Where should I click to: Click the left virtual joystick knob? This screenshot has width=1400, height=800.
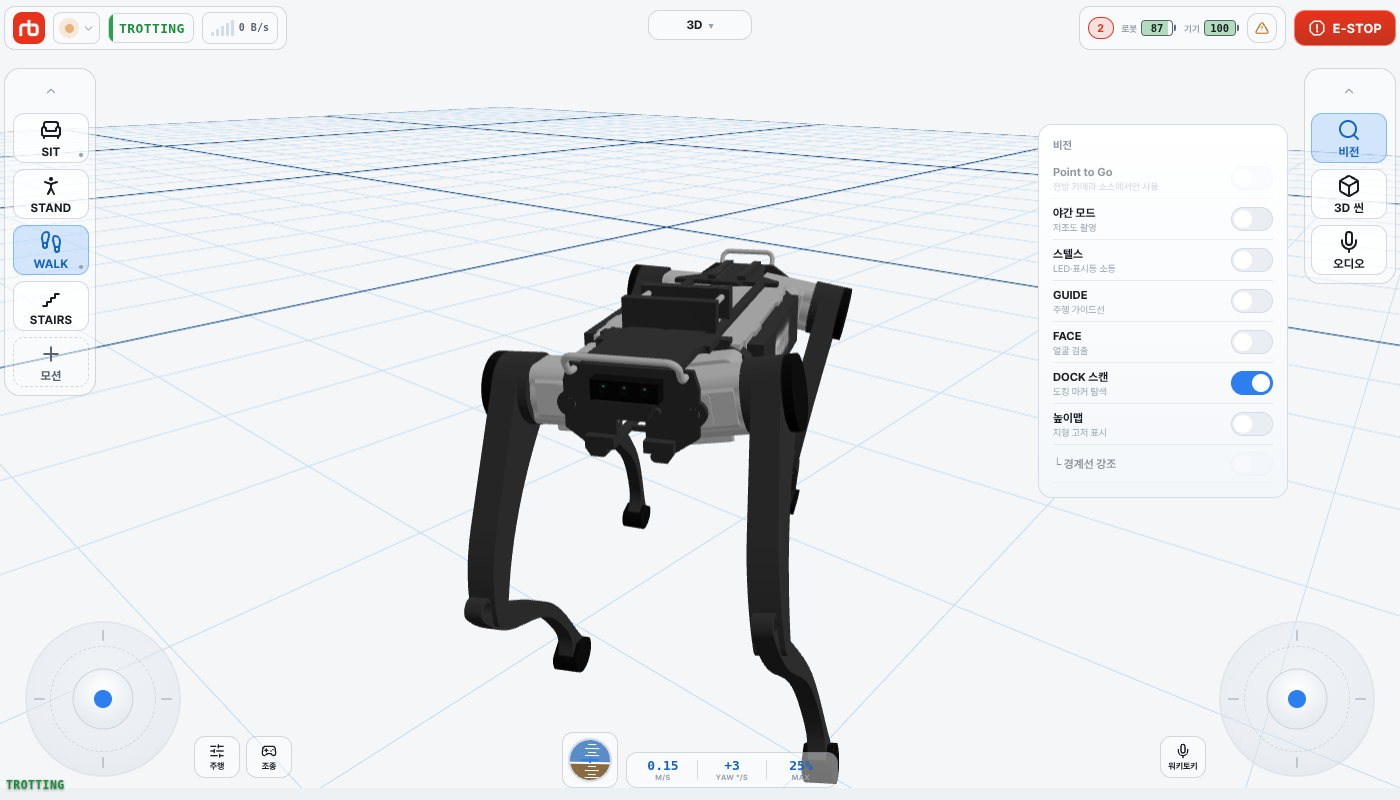point(103,699)
